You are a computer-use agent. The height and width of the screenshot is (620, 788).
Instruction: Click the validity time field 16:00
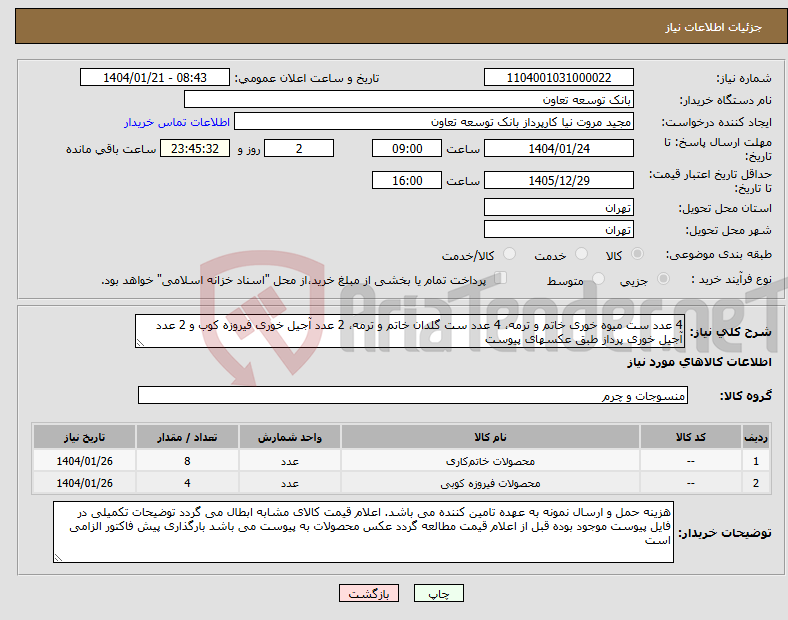point(407,180)
